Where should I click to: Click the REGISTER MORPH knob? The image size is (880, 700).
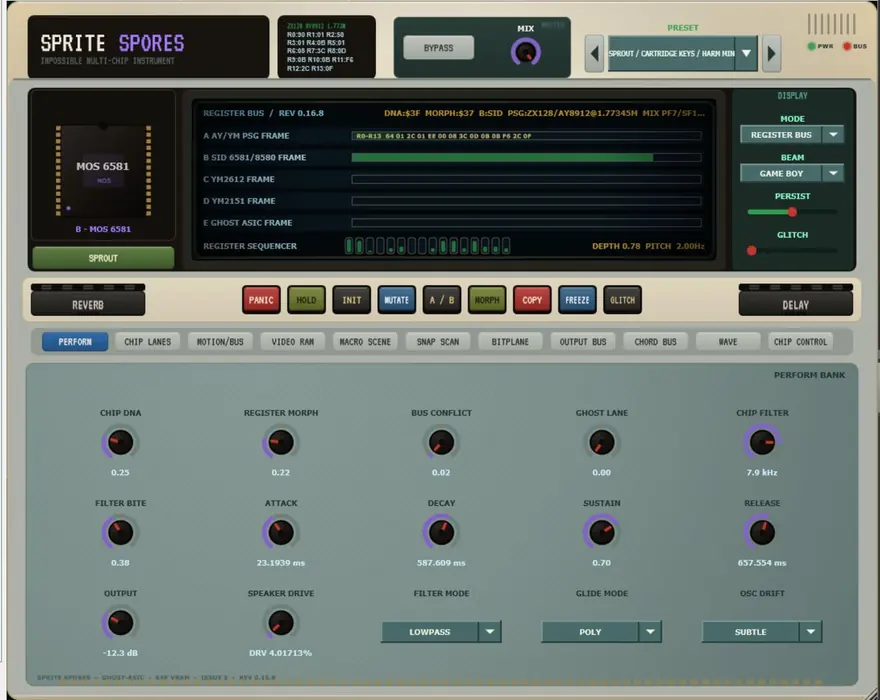[281, 442]
